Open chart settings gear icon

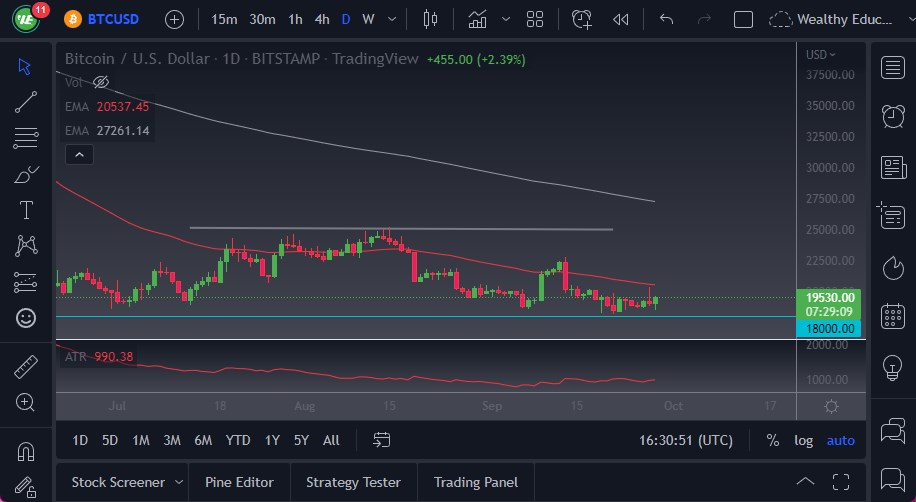831,406
